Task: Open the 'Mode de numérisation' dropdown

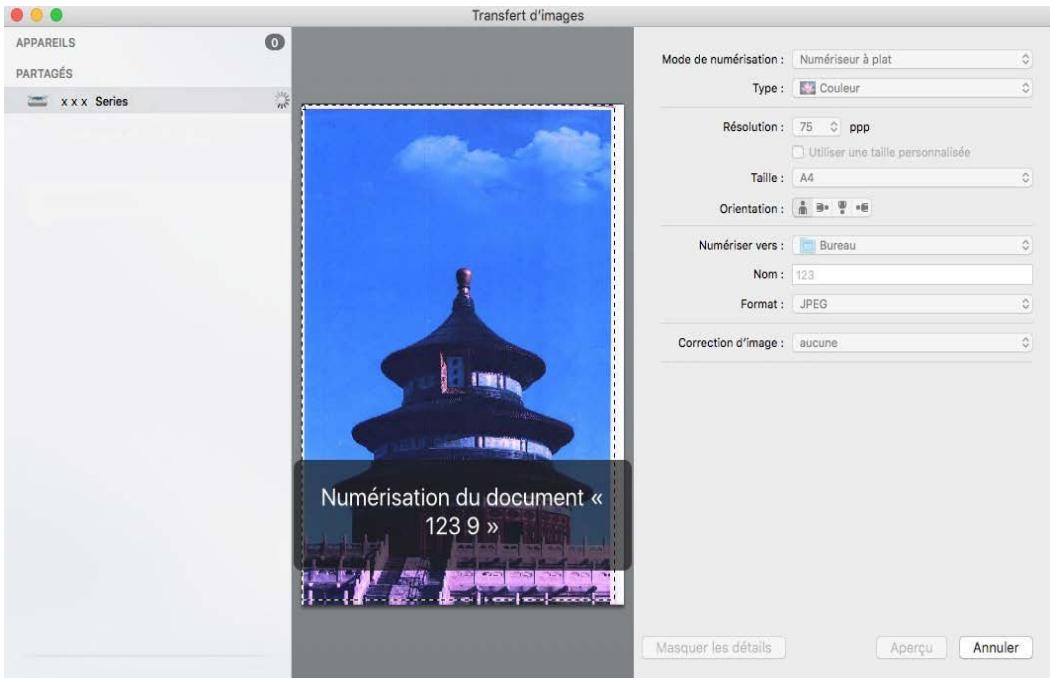Action: (x=912, y=59)
